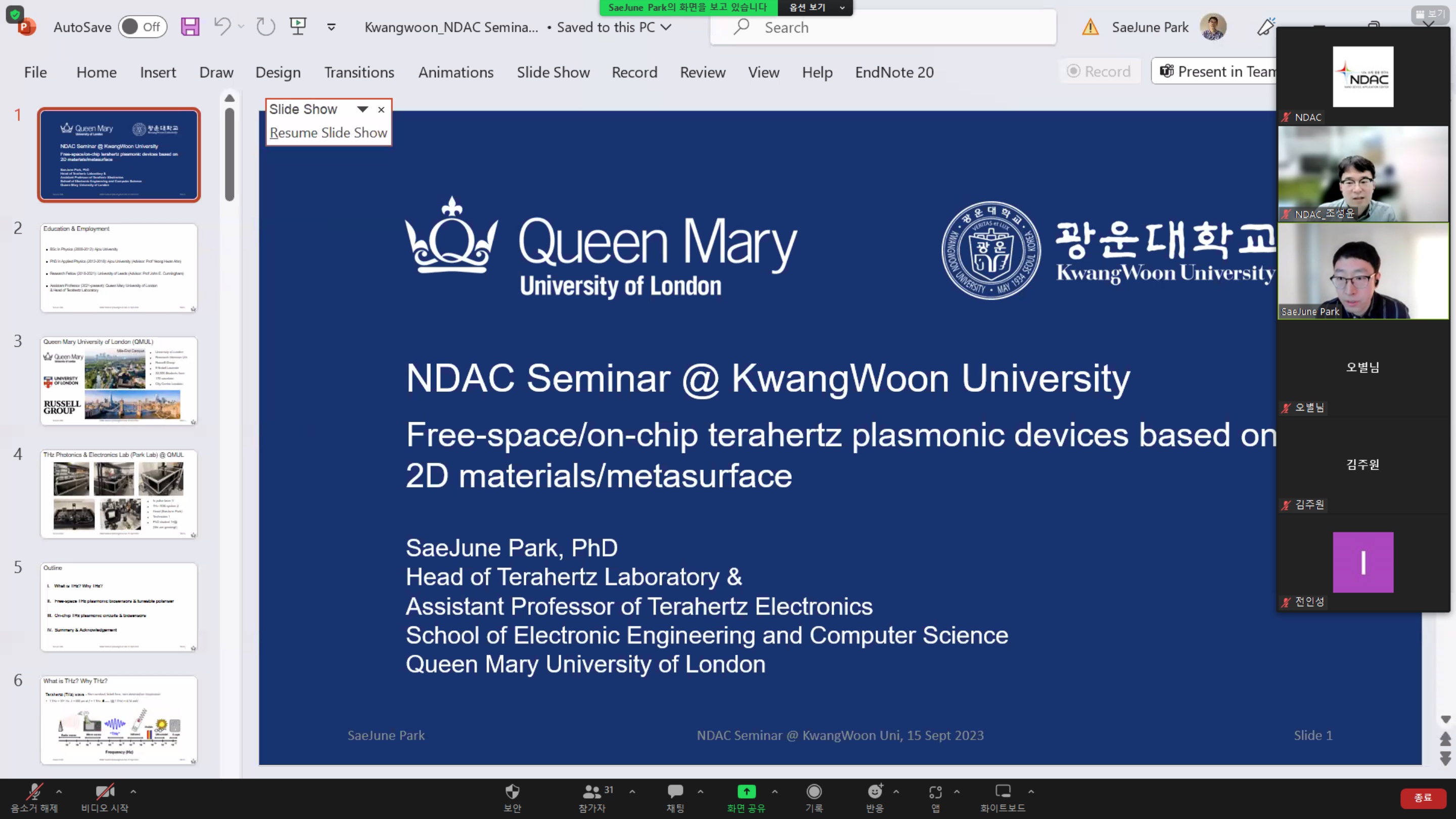Expand audio options caret in Zoom
Screen dimensions: 1456x819
click(59, 791)
